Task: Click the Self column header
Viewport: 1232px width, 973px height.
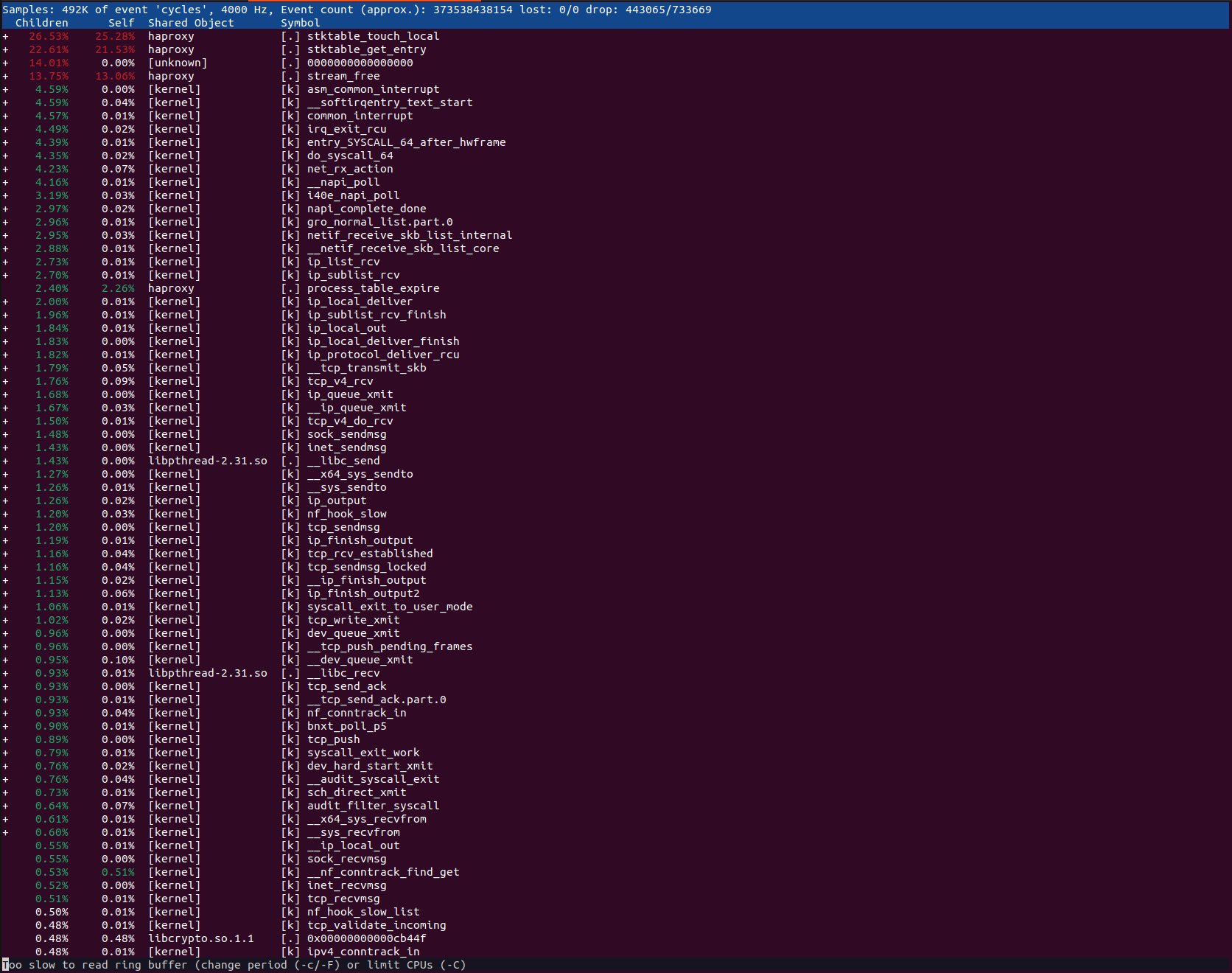Action: 121,22
